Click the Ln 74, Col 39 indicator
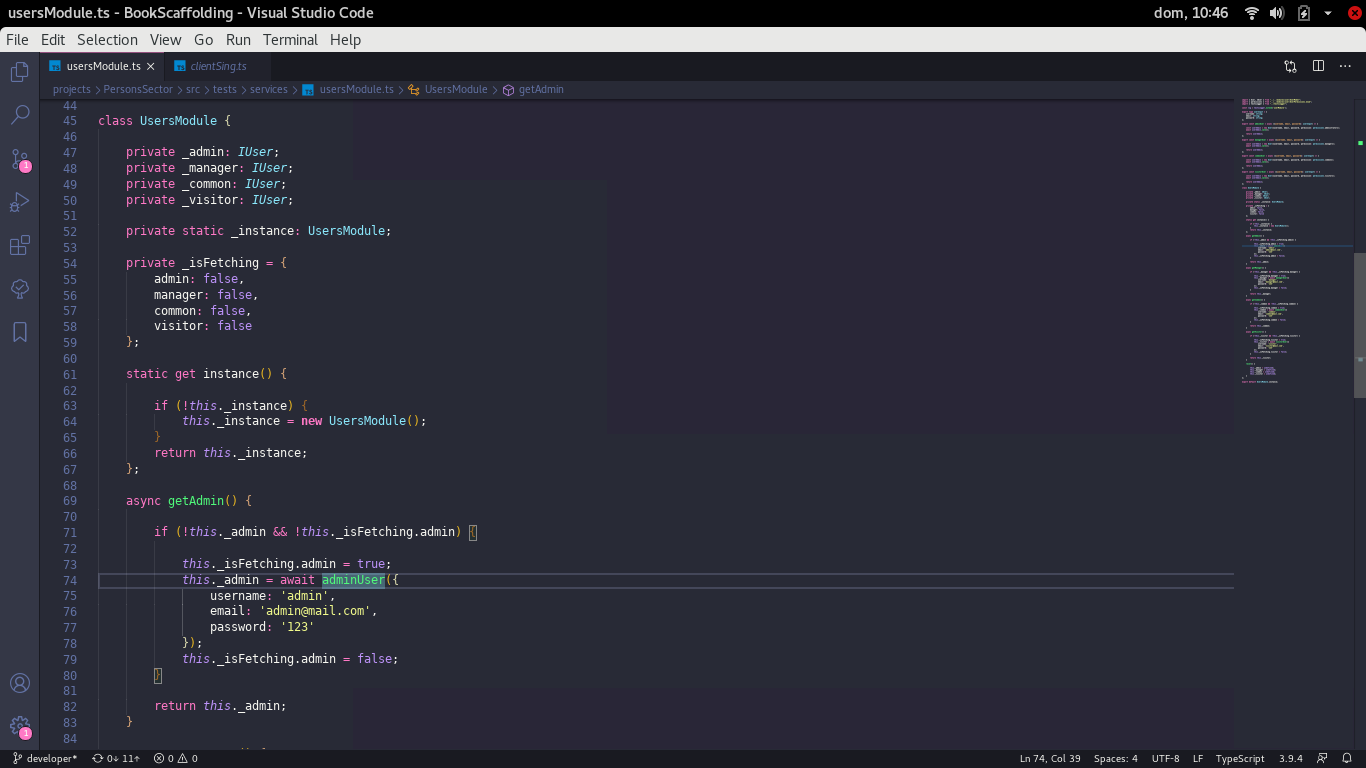 1049,758
